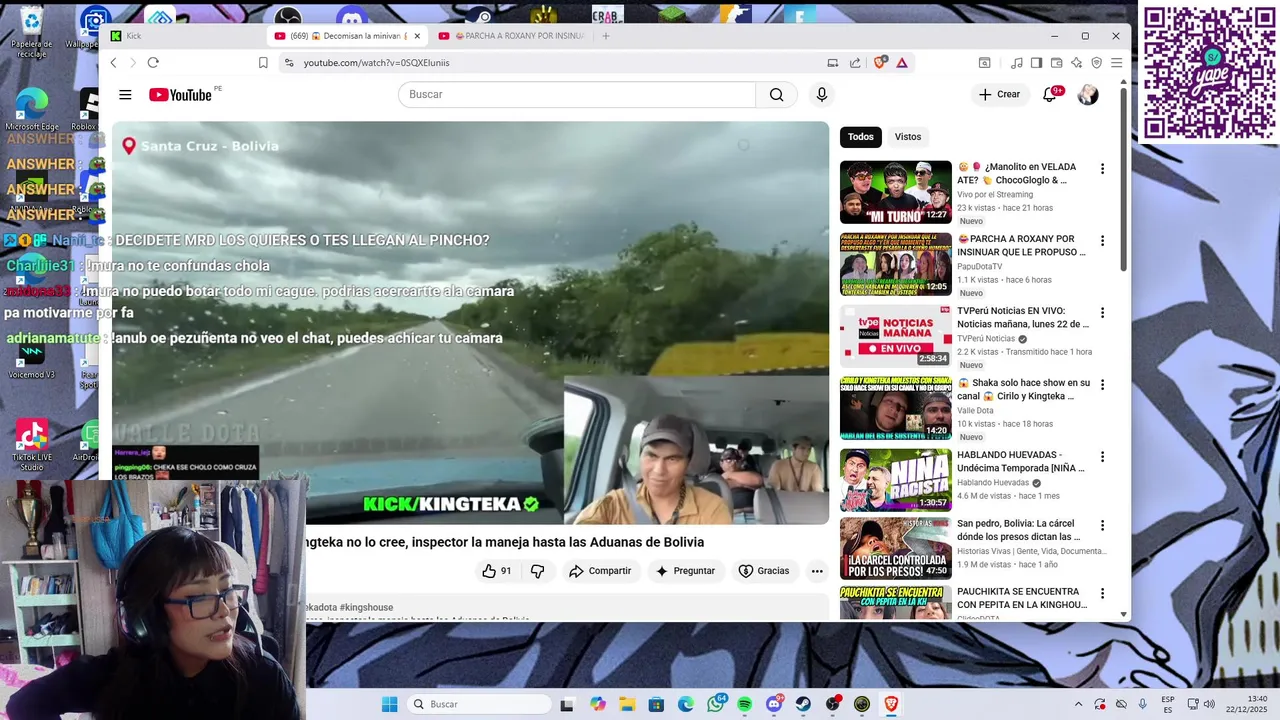
Task: Open the Brave Shields lion icon
Action: click(880, 62)
